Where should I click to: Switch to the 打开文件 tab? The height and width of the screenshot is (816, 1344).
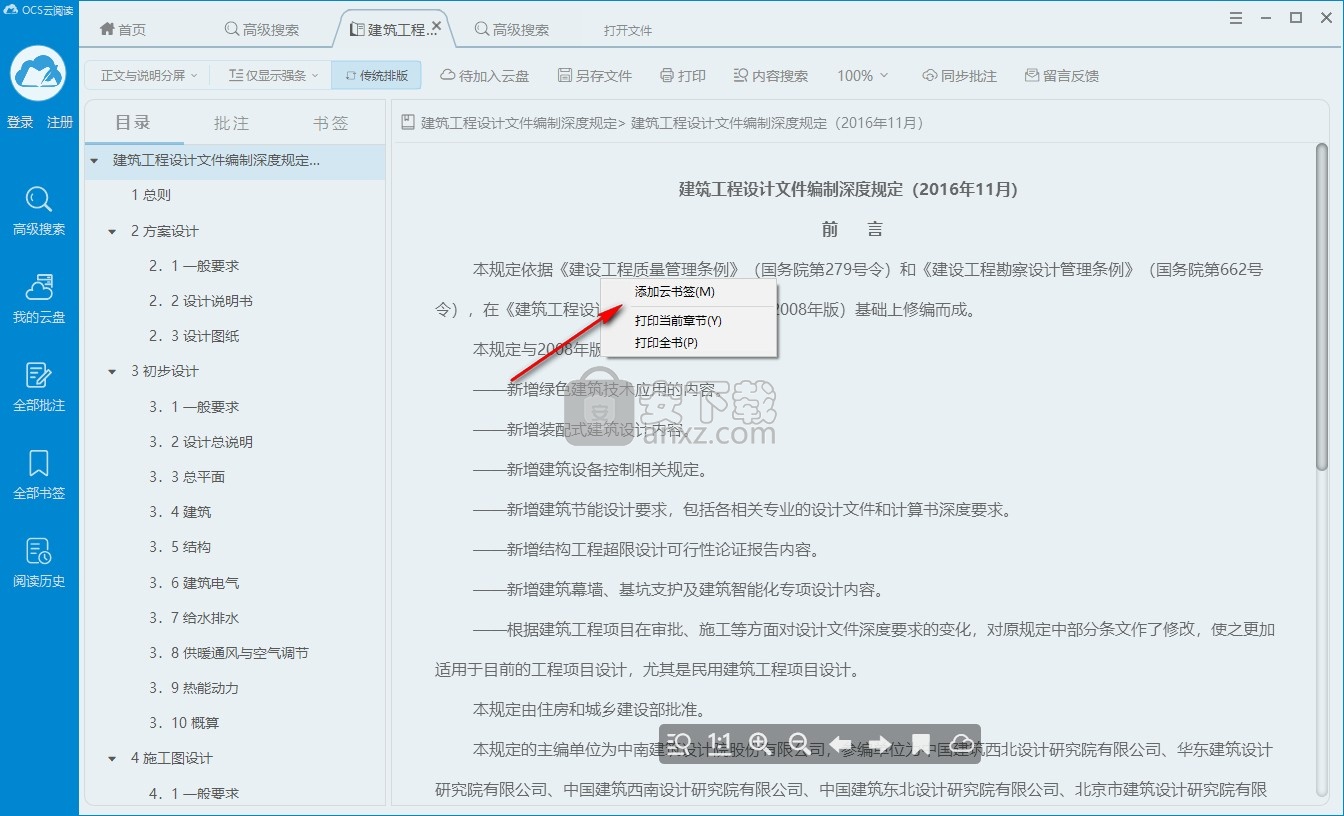pyautogui.click(x=628, y=30)
